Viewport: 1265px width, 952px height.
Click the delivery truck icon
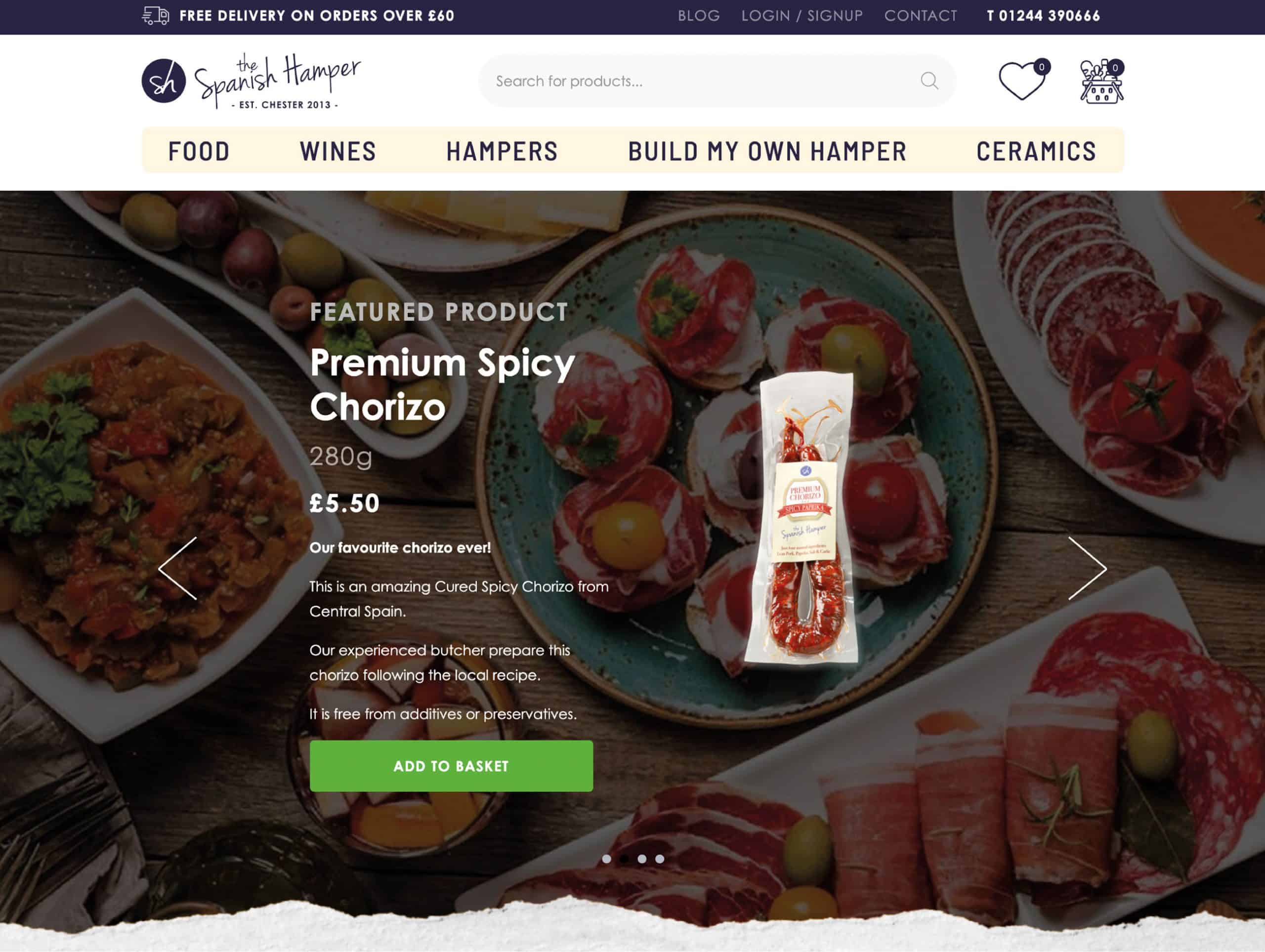click(156, 15)
